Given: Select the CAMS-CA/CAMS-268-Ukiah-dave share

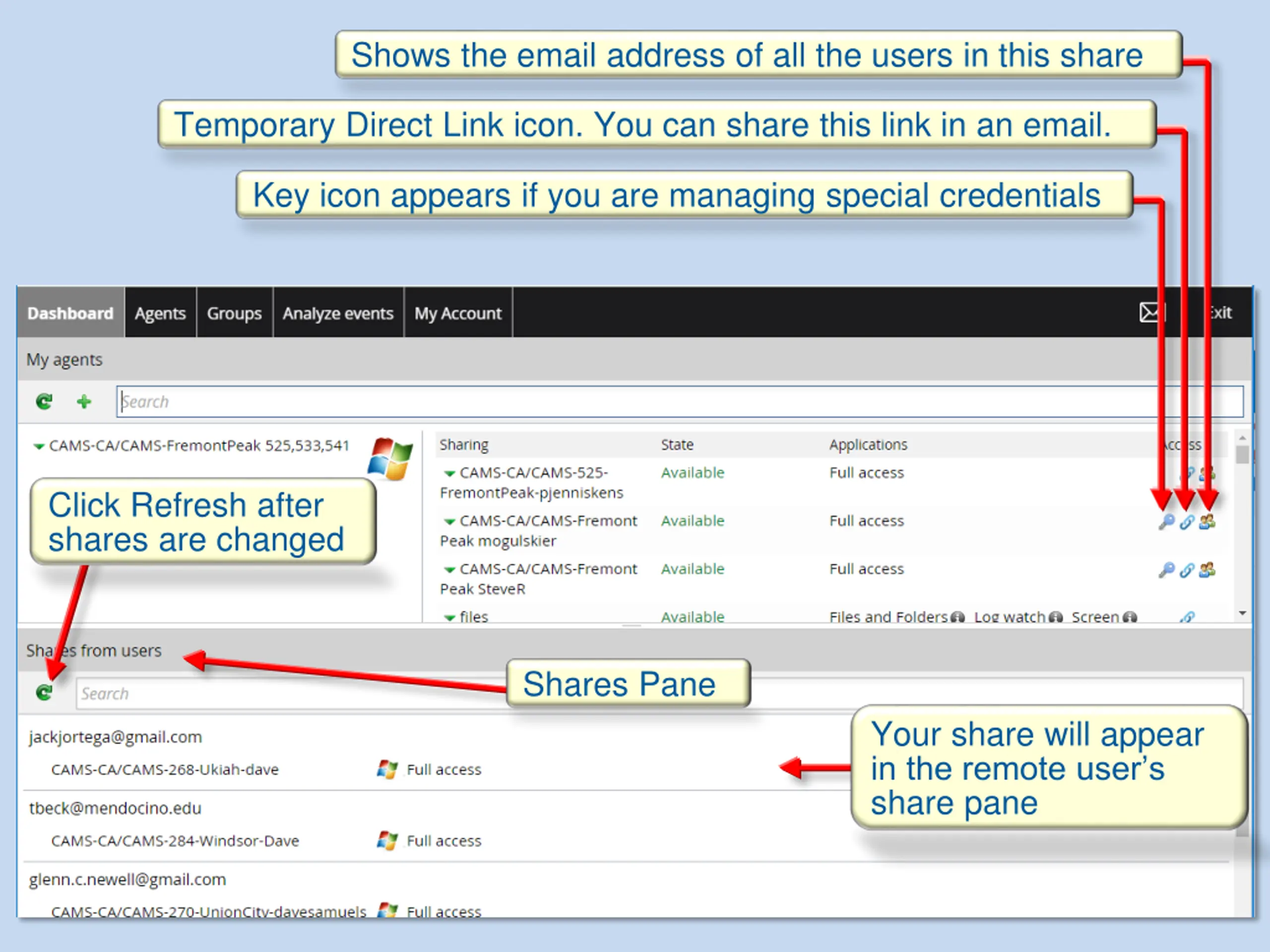Looking at the screenshot, I should coord(165,770).
